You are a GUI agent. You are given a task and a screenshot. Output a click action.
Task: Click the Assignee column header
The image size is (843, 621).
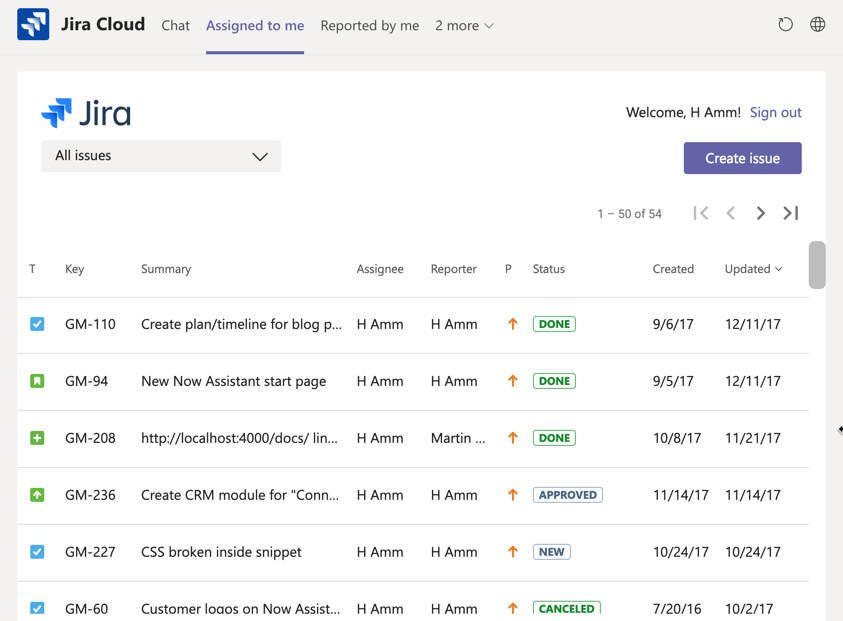(380, 269)
